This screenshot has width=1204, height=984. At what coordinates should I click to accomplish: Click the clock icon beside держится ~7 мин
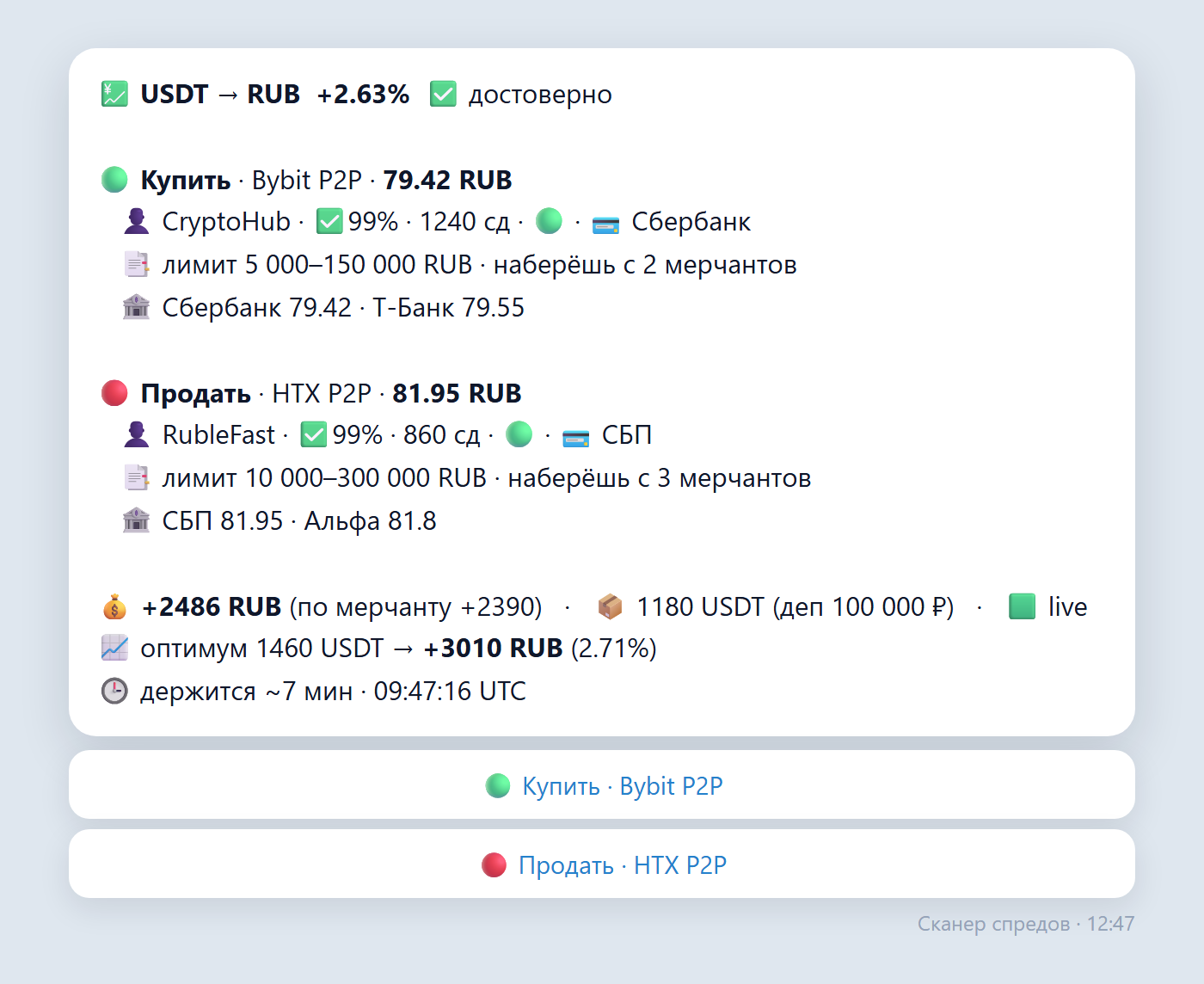(114, 691)
